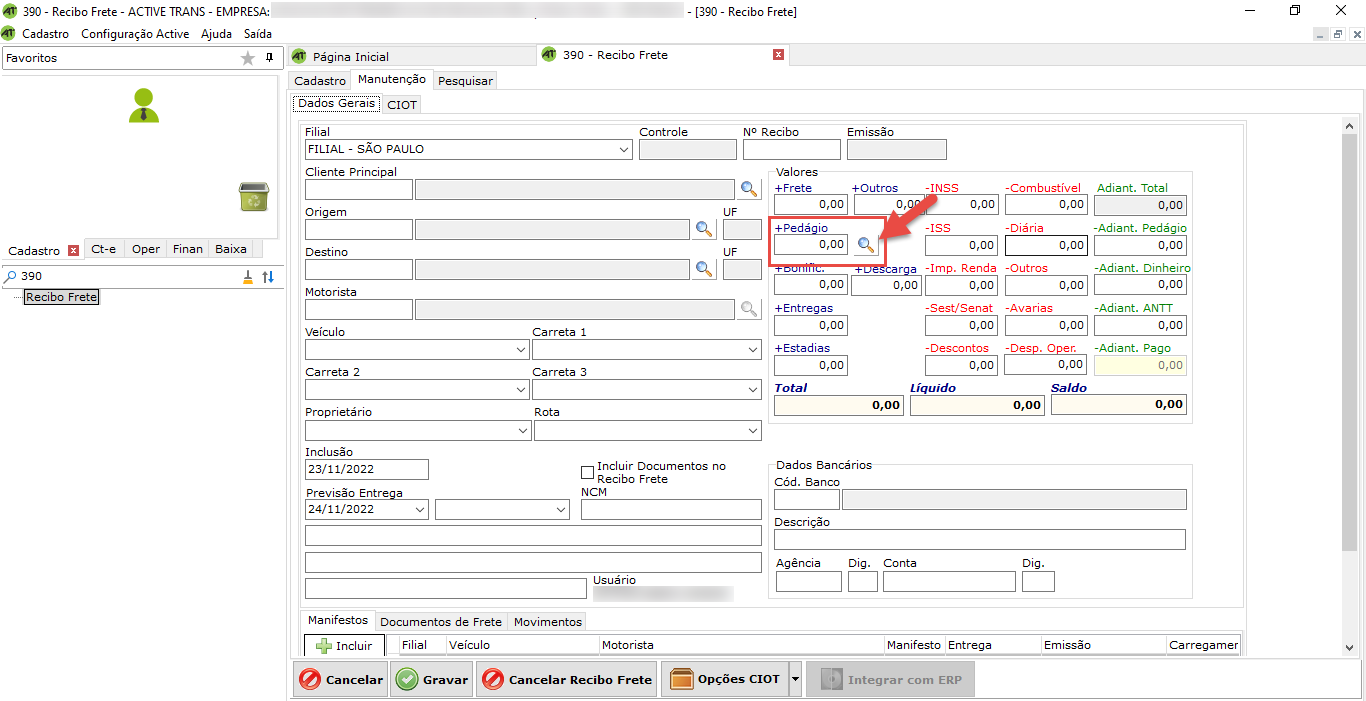Open the Proprietário dropdown
This screenshot has height=701, width=1366.
(522, 430)
